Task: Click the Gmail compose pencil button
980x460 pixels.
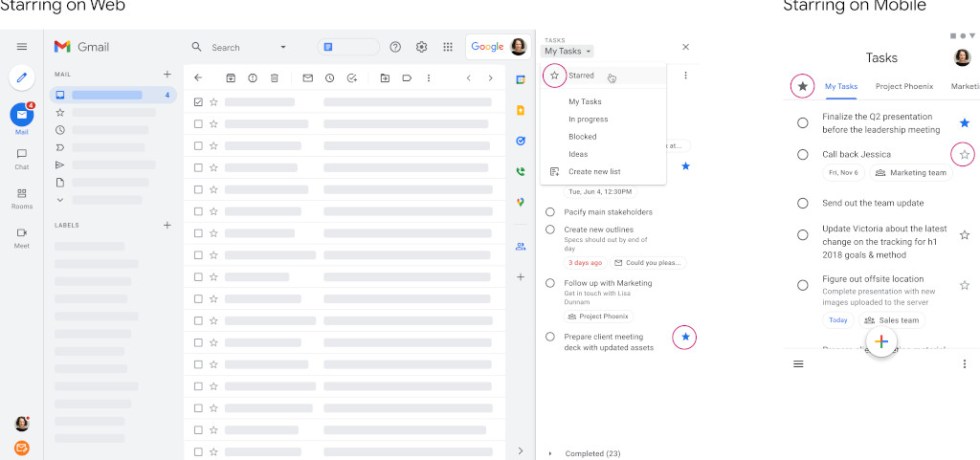Action: click(x=21, y=77)
